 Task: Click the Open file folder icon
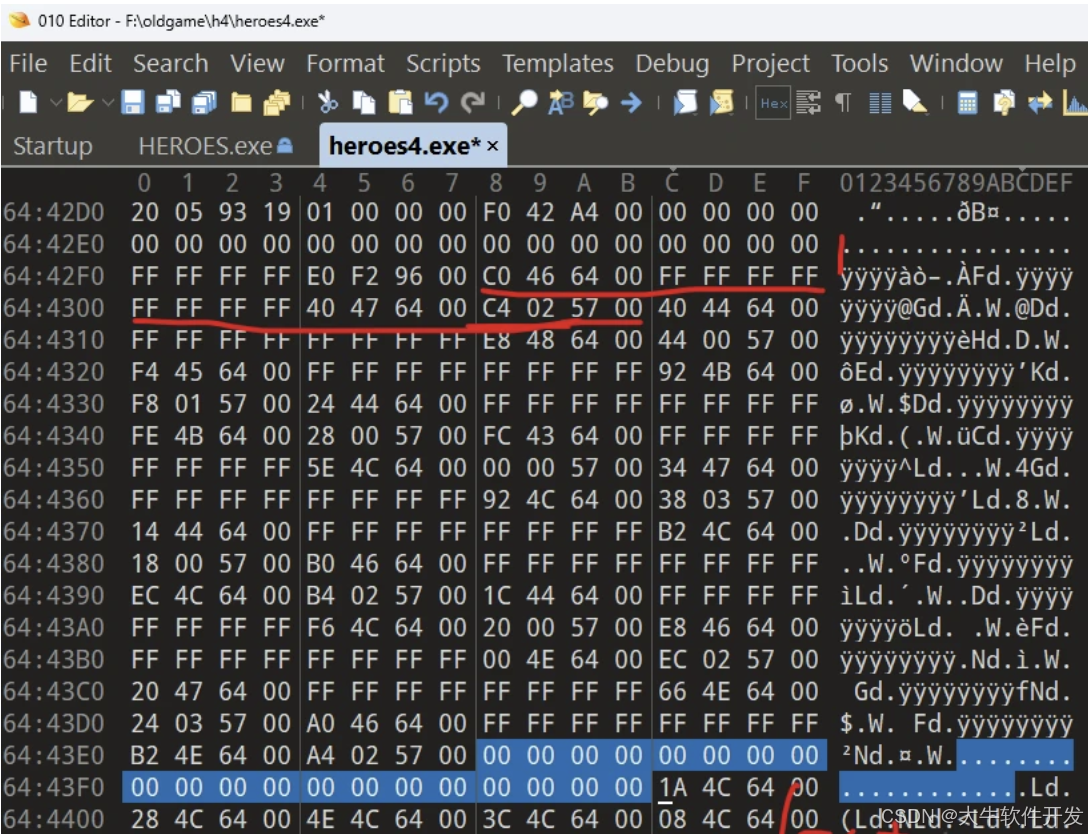tap(80, 103)
